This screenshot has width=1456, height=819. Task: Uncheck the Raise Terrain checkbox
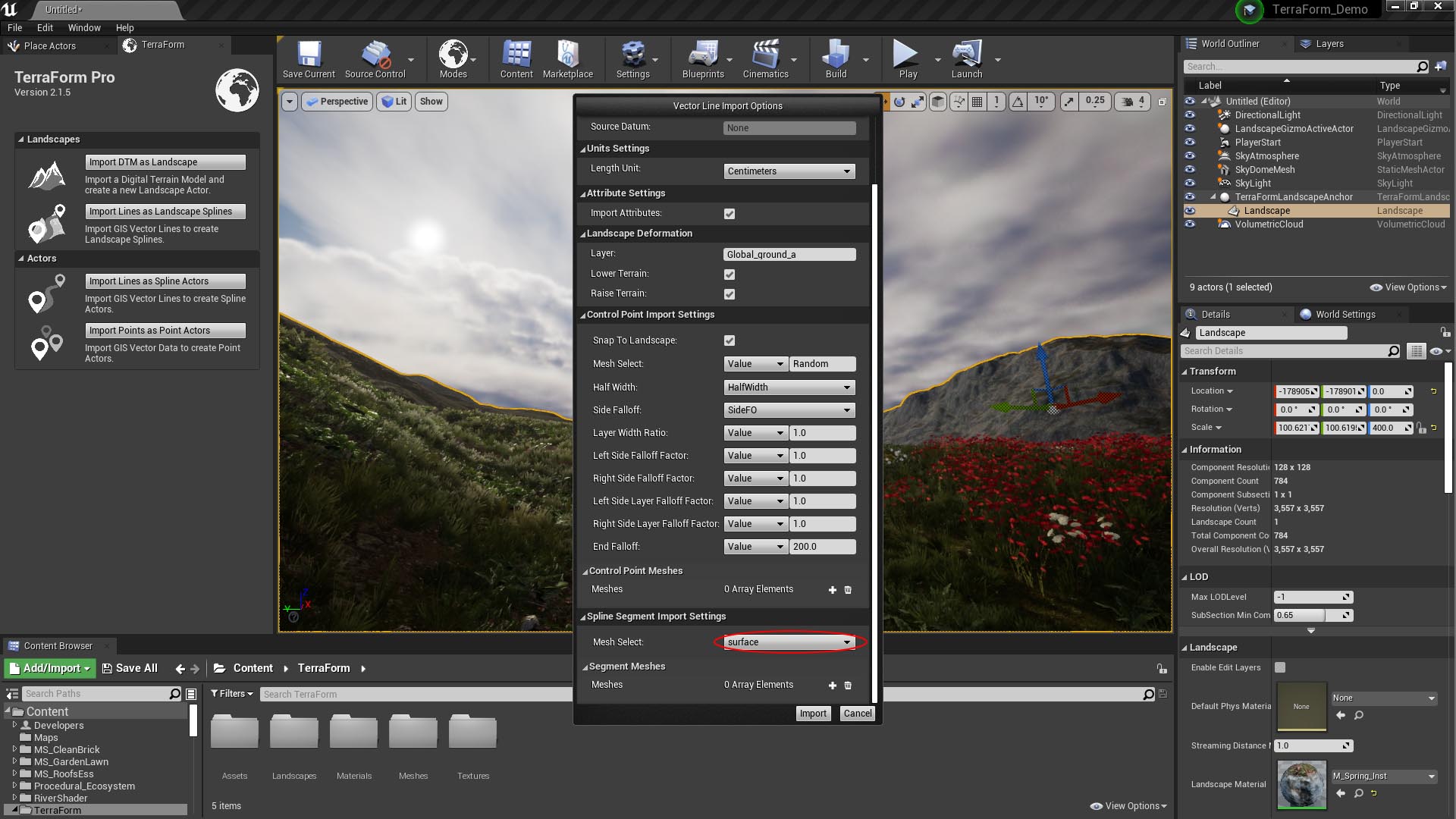point(730,294)
